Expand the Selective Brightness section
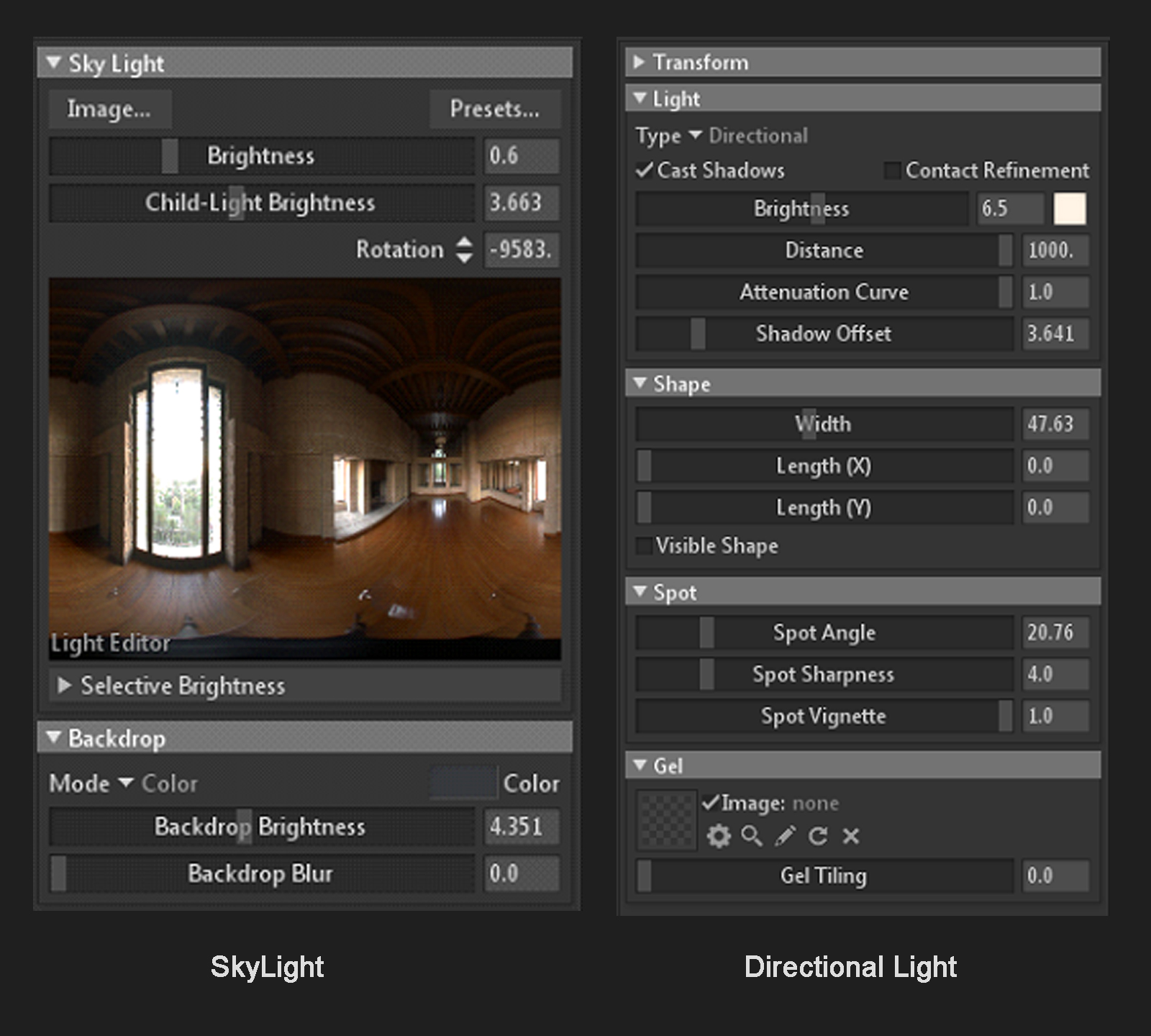 pos(64,685)
